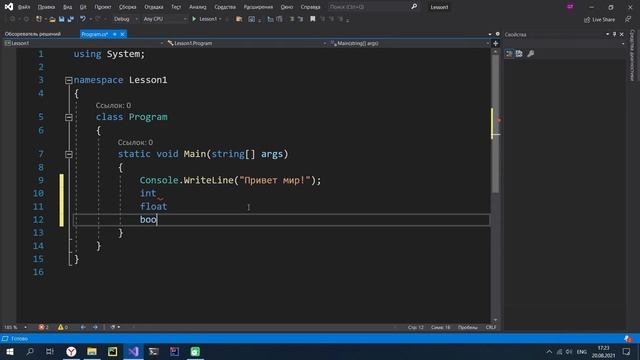Screen dimensions: 640x360
Task: Click the Alphabetical sort icon in Properties
Action: [x=519, y=53]
